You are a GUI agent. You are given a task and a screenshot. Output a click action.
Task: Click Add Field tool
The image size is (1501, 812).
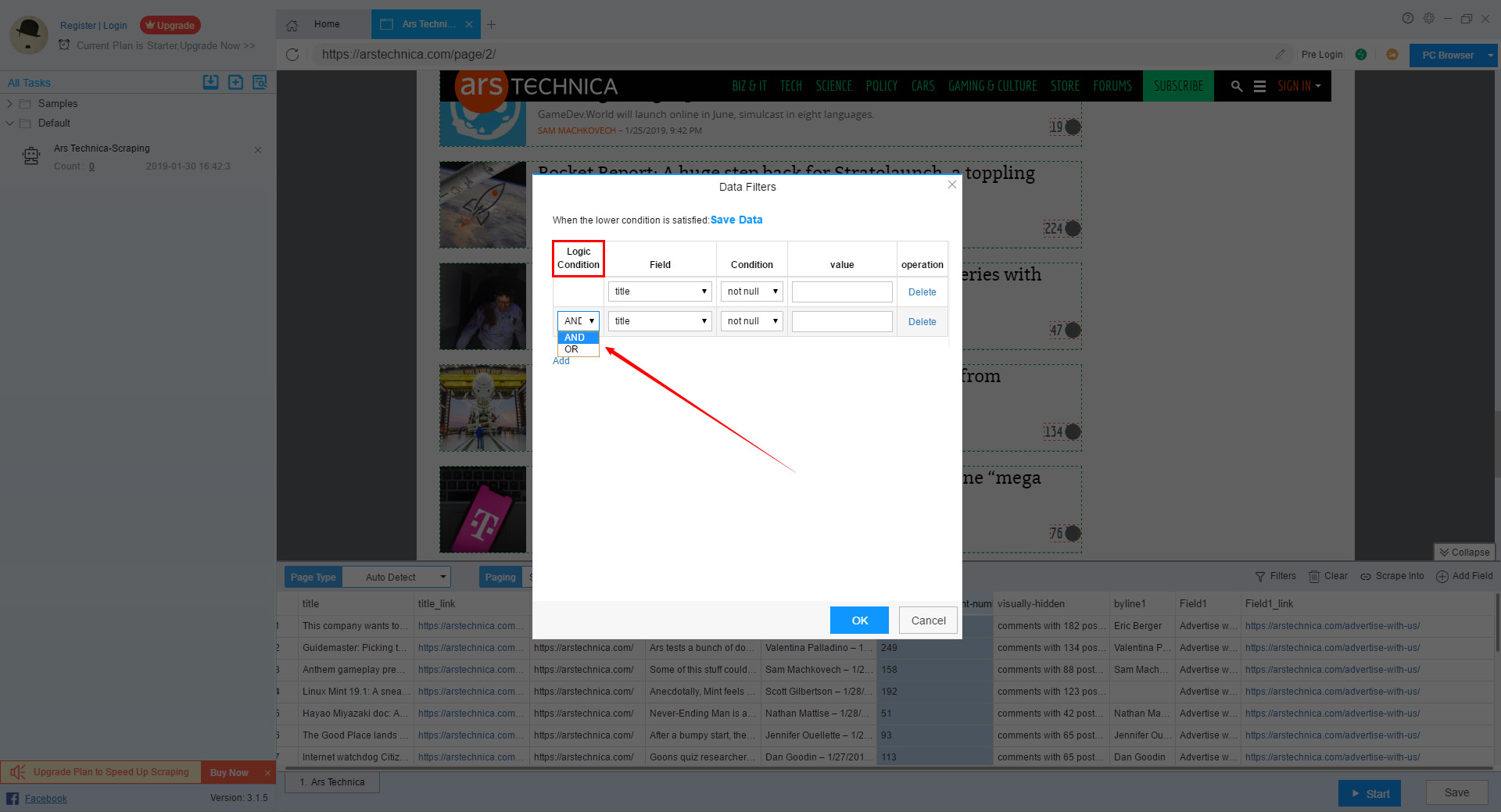click(x=1464, y=576)
